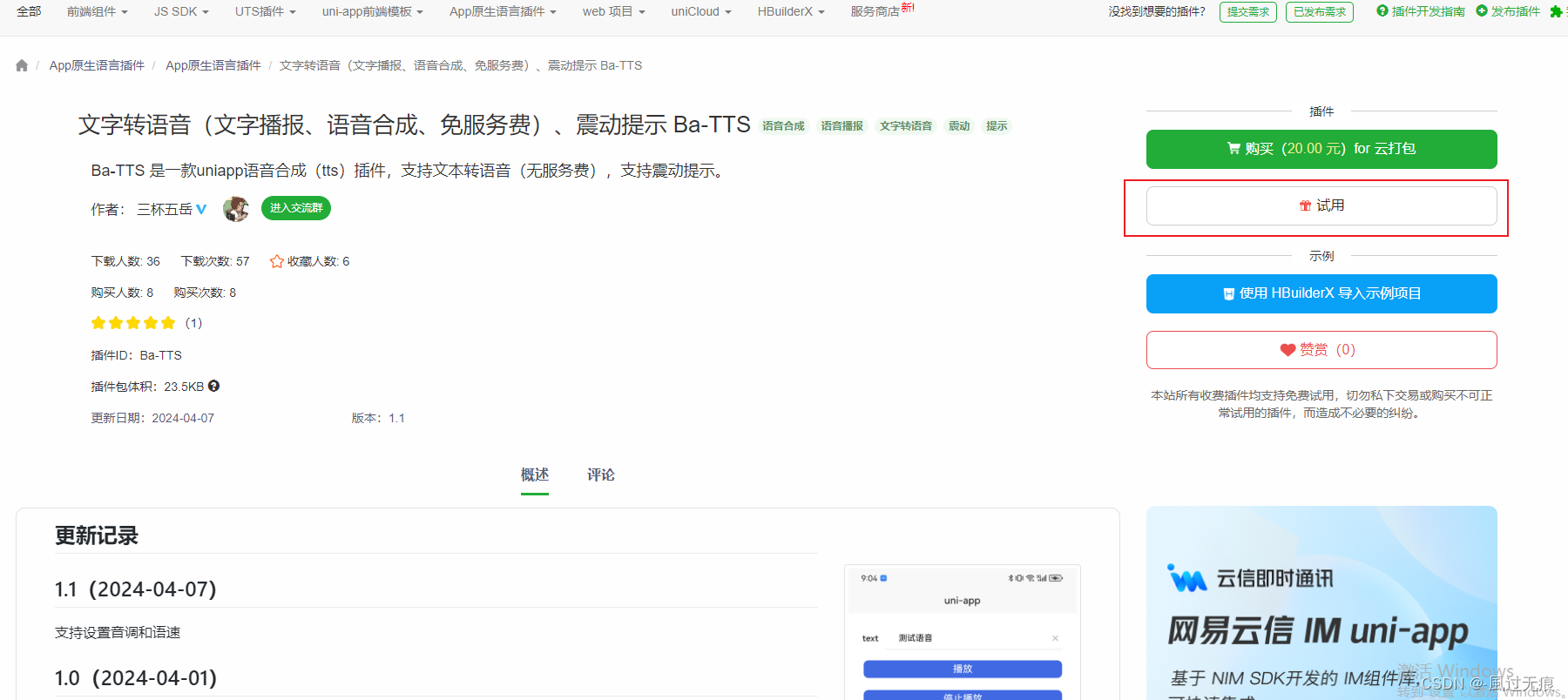Open 插件开发指南 link
Viewport: 1568px width, 700px height.
pos(1428,11)
